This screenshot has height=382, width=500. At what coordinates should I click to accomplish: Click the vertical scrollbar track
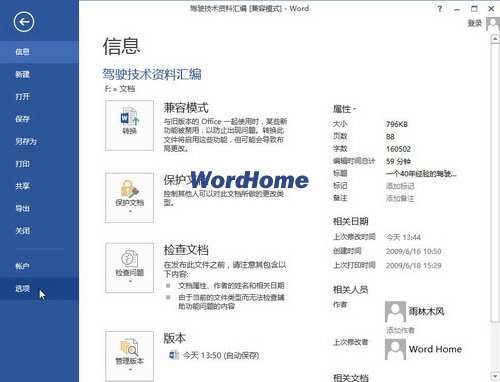pos(495,347)
